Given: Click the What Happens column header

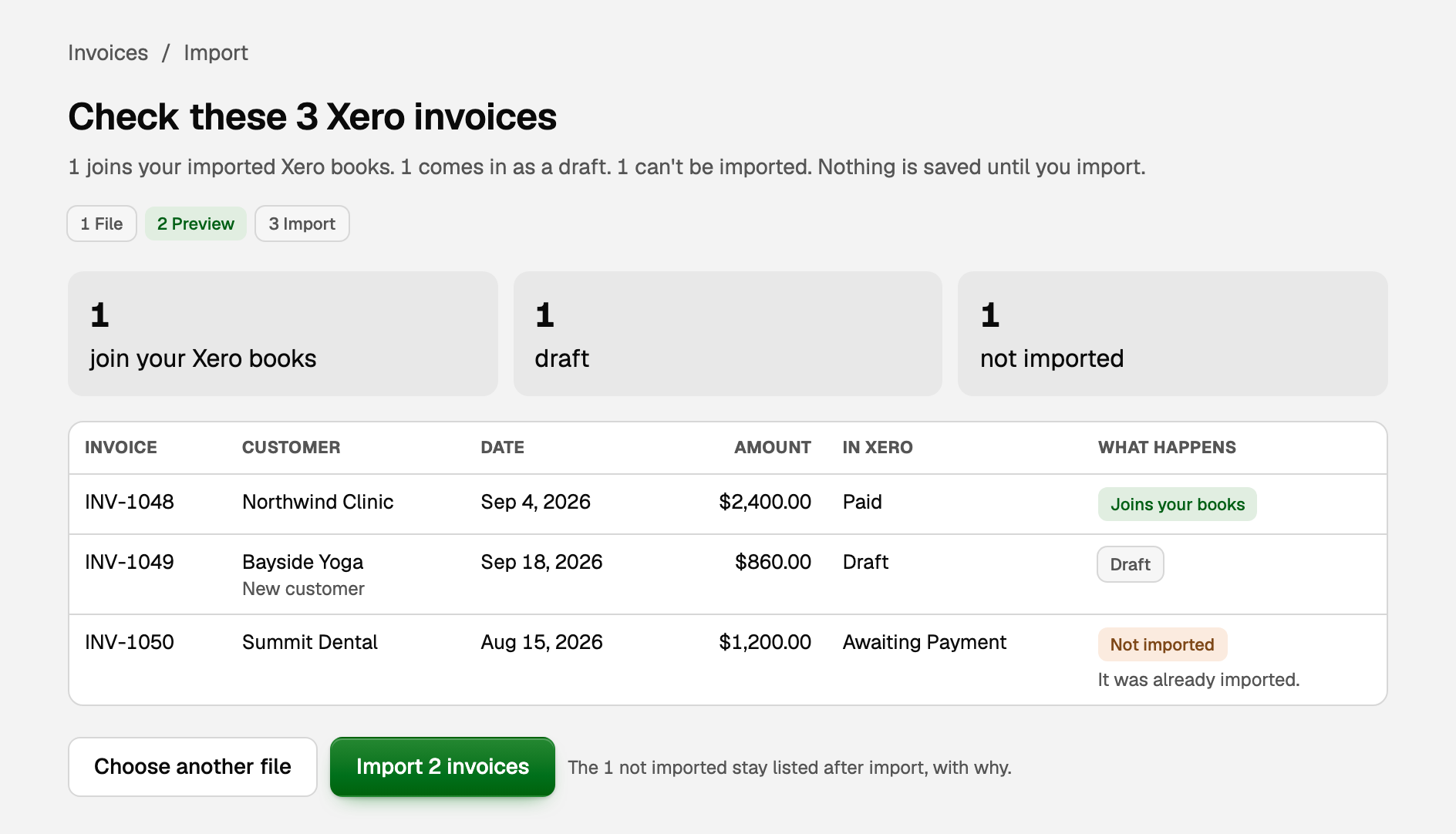Looking at the screenshot, I should pos(1167,448).
